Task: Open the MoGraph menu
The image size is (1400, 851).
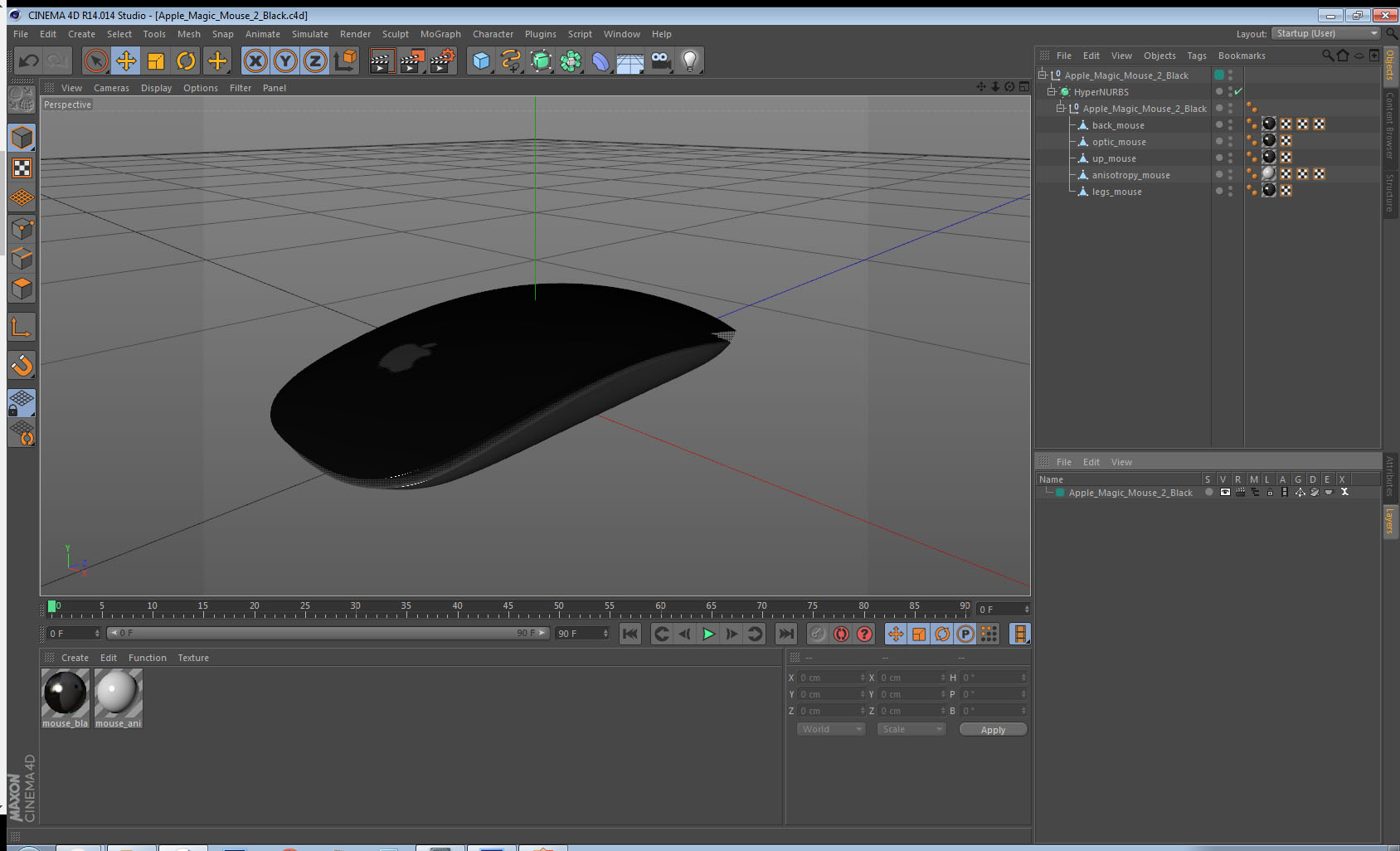Action: [440, 34]
